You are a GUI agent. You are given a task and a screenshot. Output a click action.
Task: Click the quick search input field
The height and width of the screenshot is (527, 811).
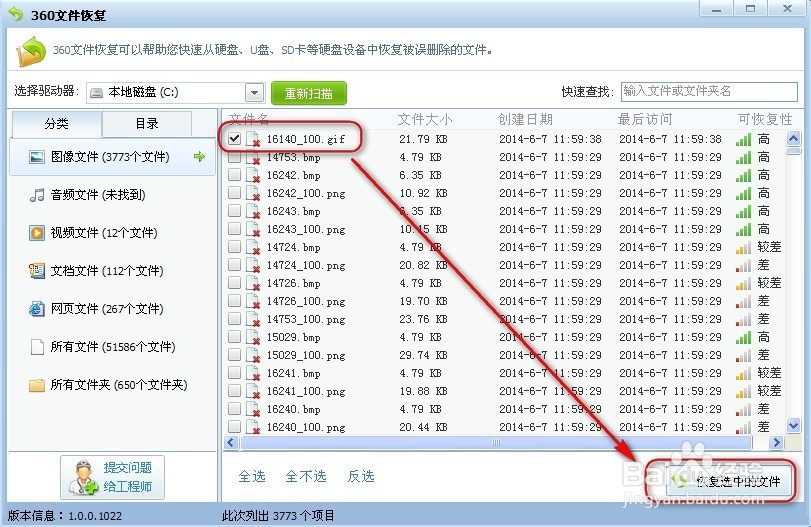709,92
